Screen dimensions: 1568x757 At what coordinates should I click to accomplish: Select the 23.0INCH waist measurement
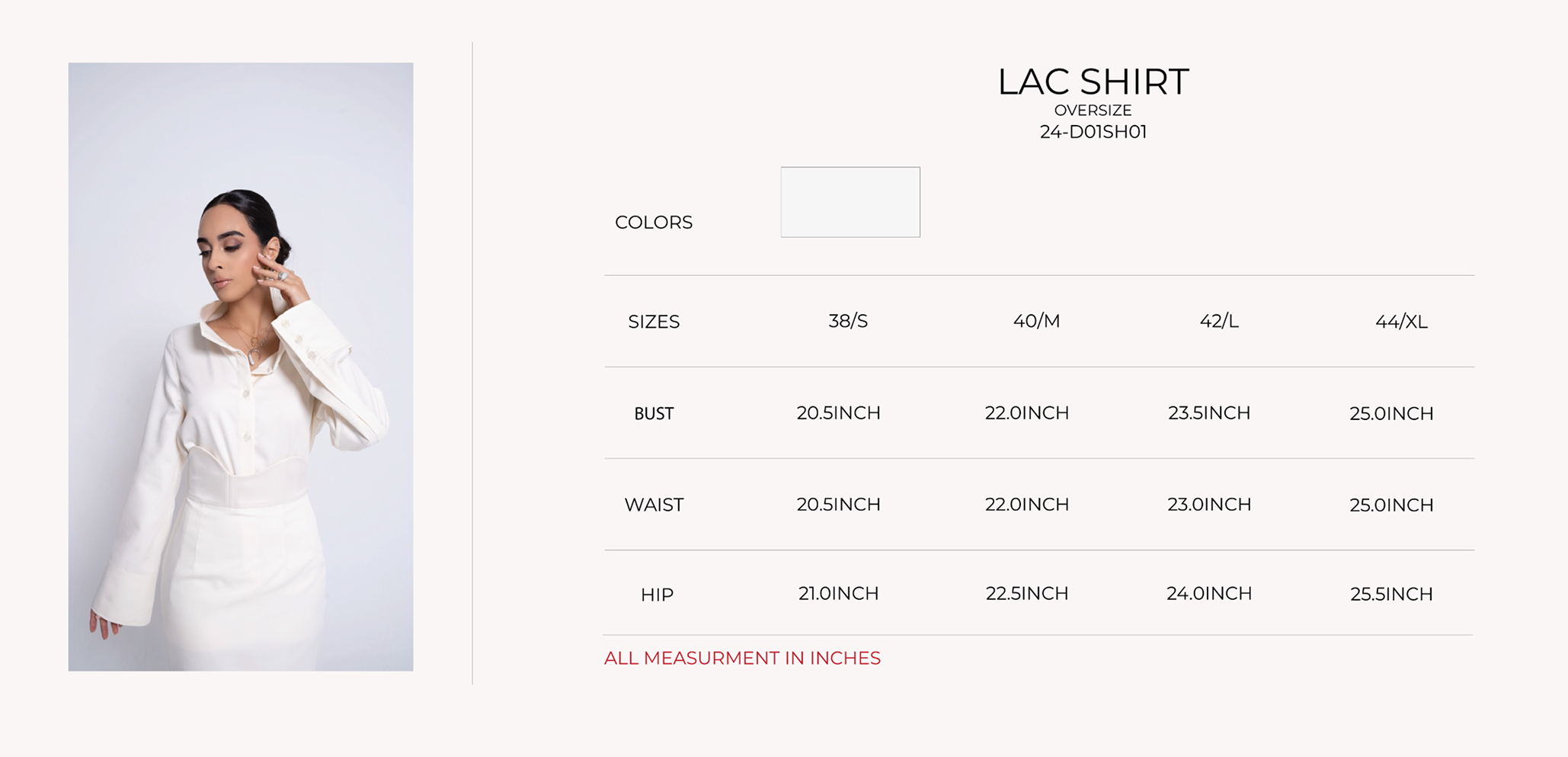pyautogui.click(x=1209, y=504)
